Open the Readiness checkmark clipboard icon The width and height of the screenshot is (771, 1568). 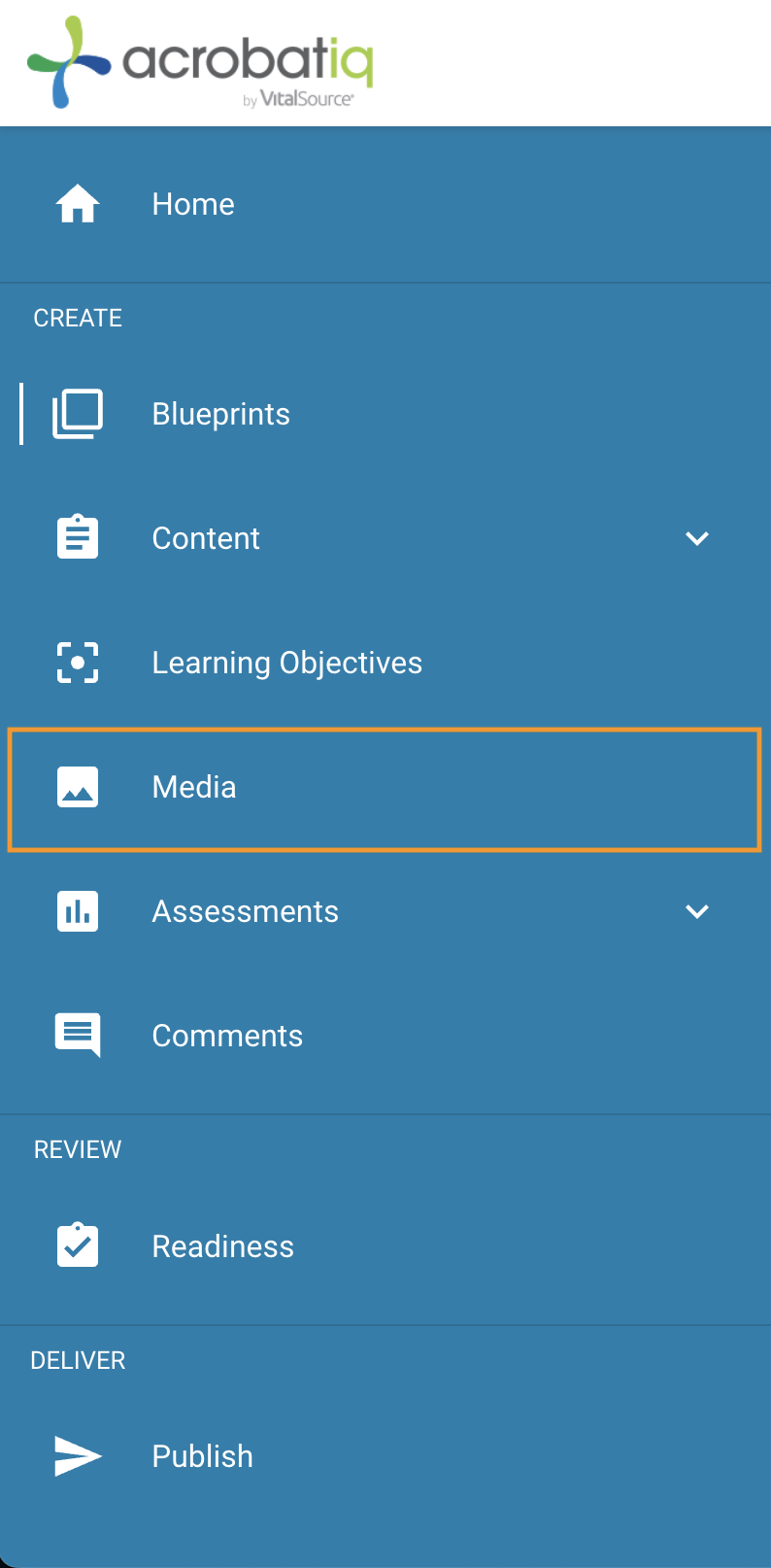[78, 1245]
